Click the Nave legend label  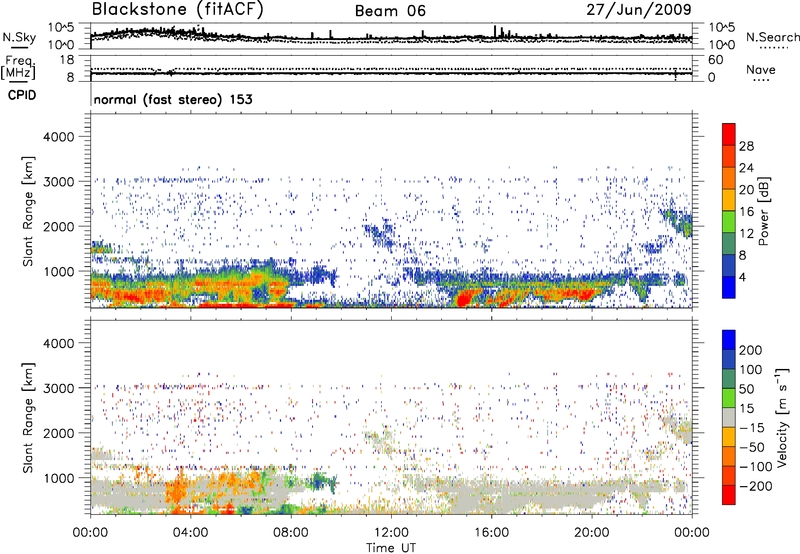761,69
